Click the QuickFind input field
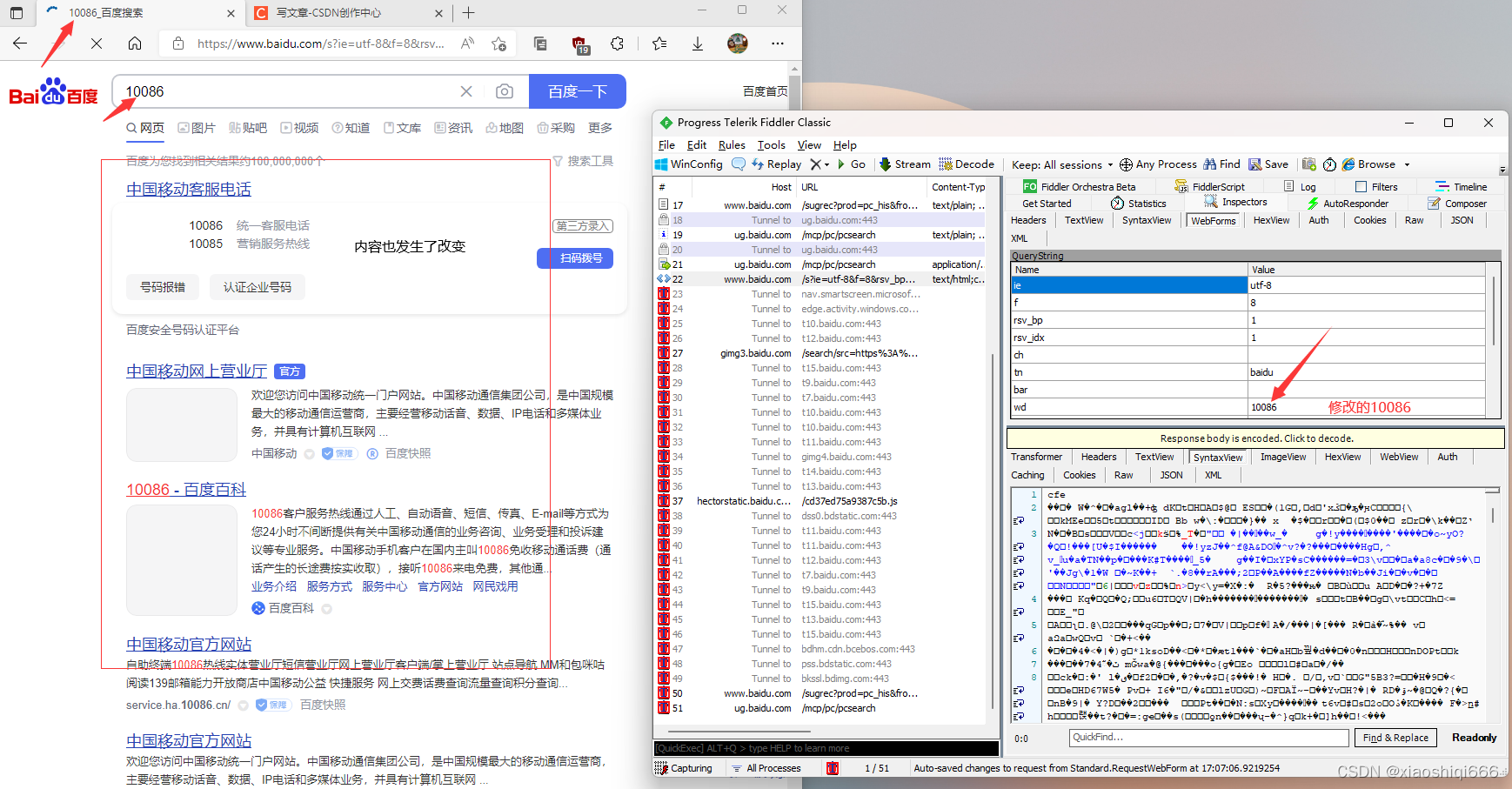 click(1208, 738)
